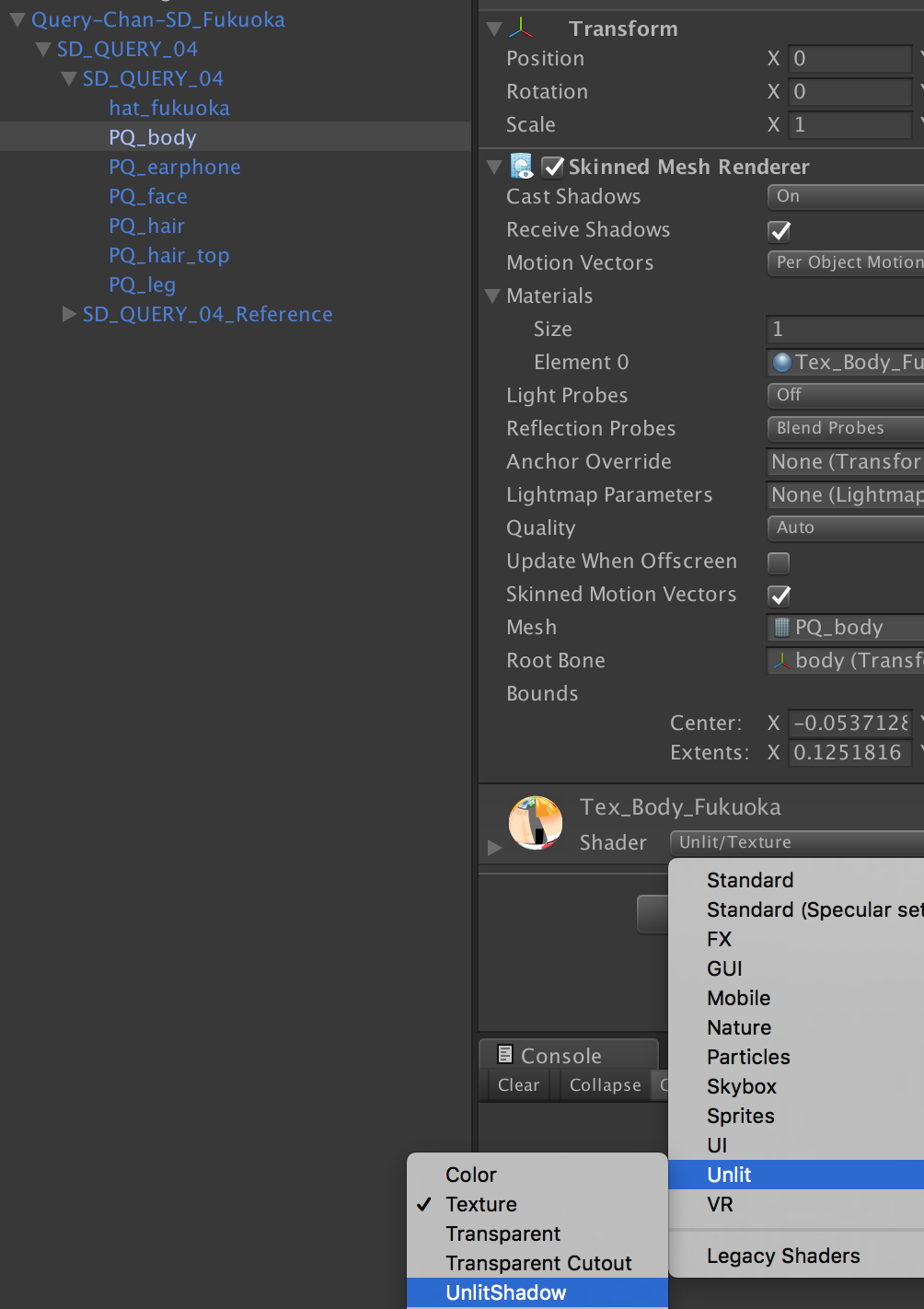The image size is (924, 1309).
Task: Click the Collapse button in Console
Action: 605,1084
